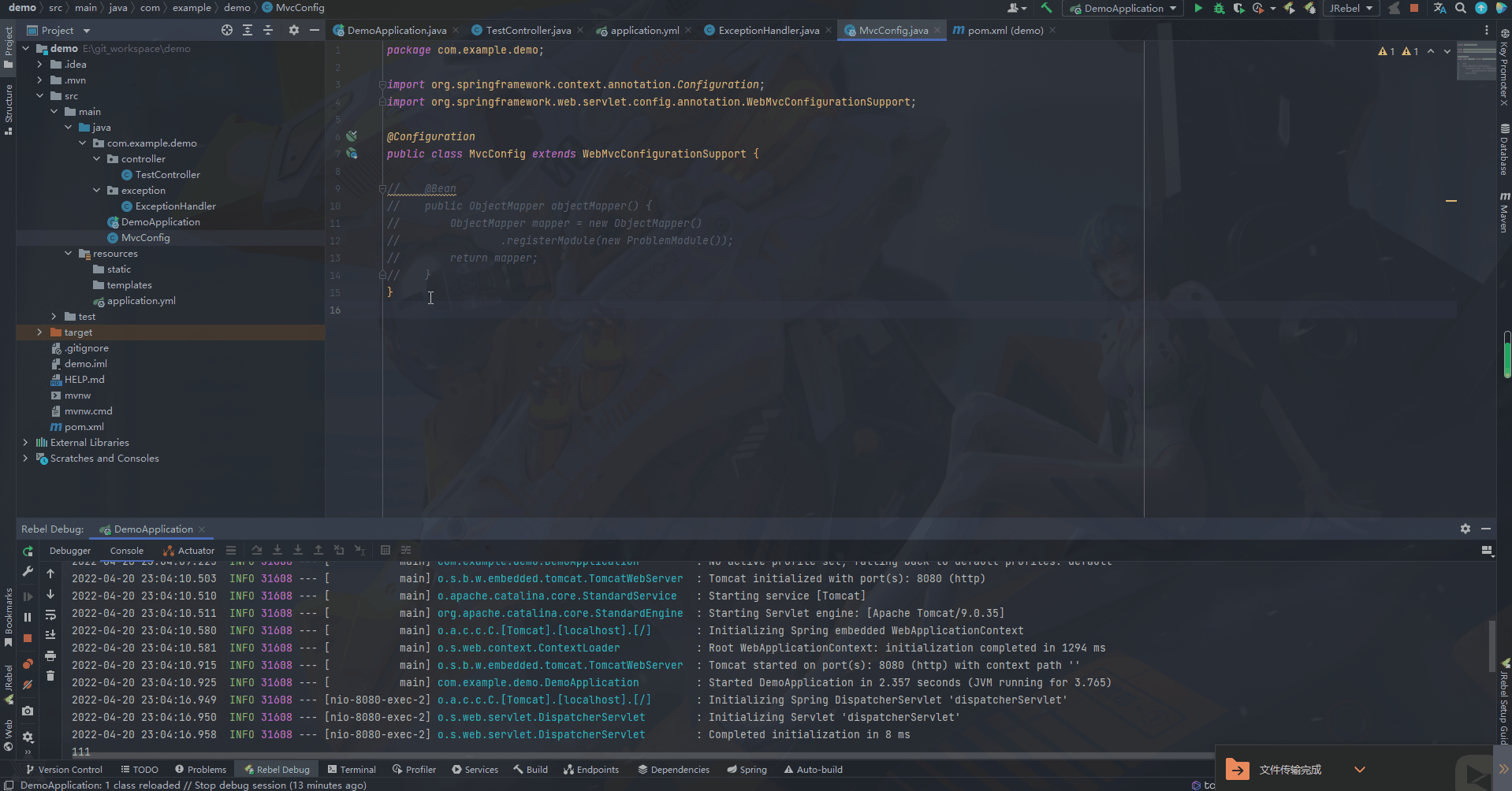This screenshot has width=1512, height=791.
Task: Open the DemoApplication run configuration dropdown
Action: click(x=1123, y=8)
